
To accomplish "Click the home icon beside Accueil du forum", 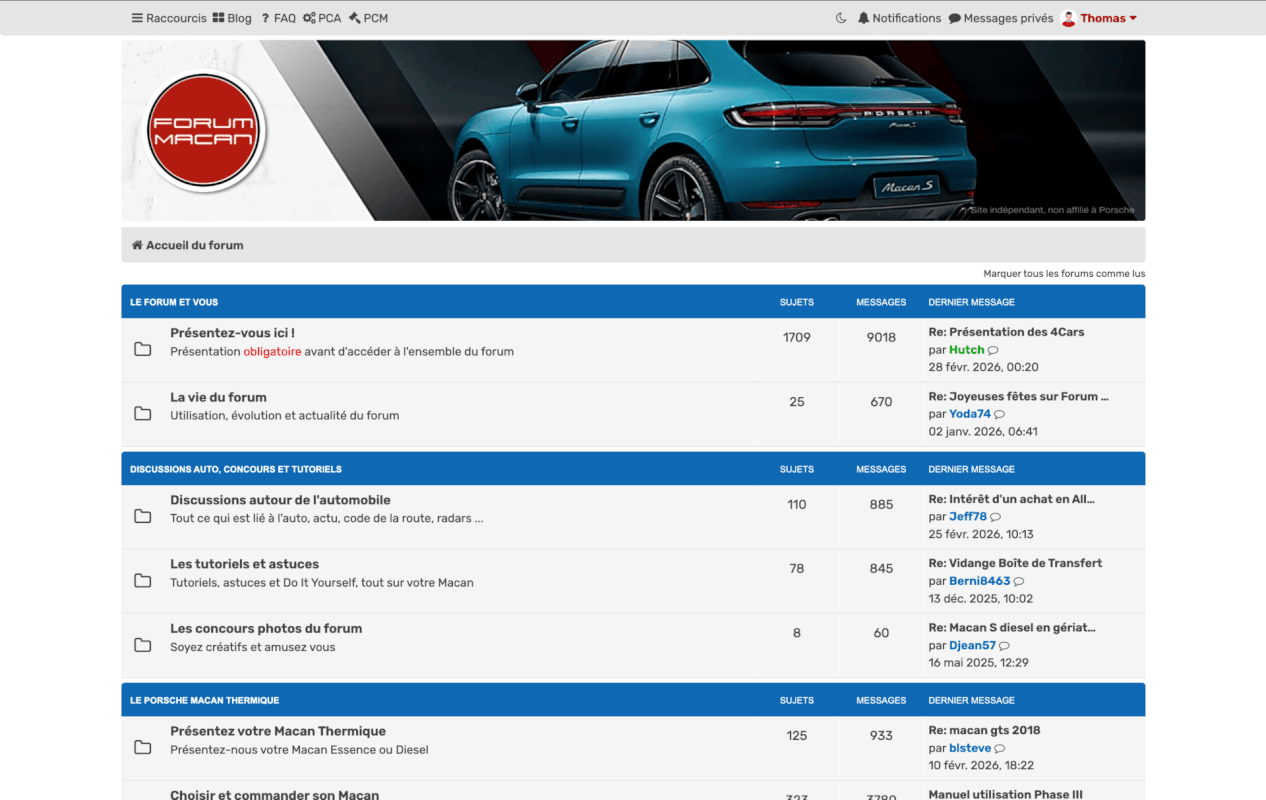I will click(x=137, y=245).
